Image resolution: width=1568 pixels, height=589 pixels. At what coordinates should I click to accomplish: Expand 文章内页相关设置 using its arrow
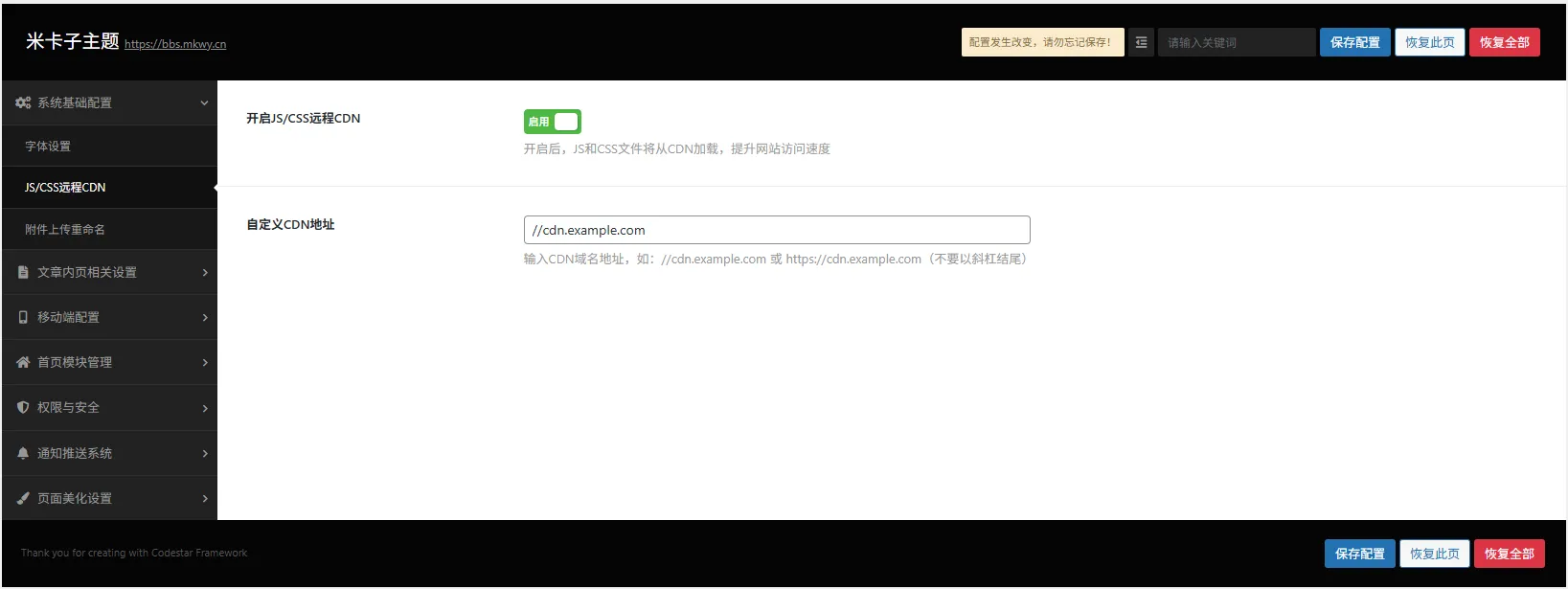coord(205,273)
